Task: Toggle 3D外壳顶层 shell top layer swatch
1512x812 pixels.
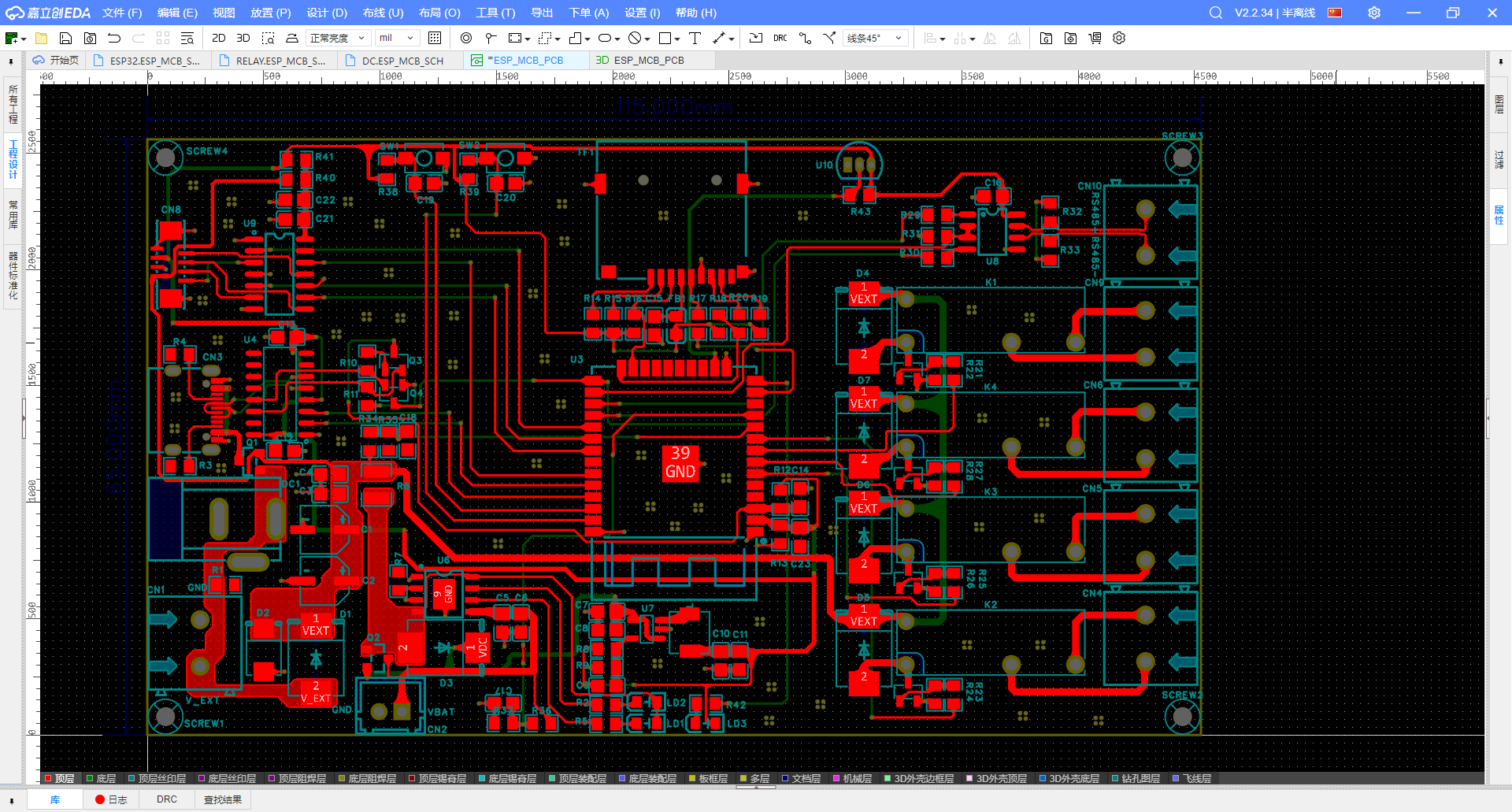Action: click(970, 778)
